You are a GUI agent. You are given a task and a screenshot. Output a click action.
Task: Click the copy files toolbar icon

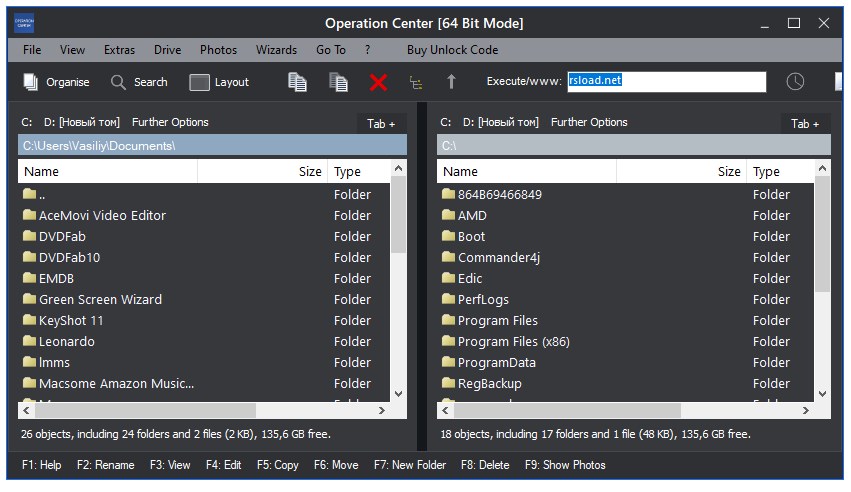297,82
